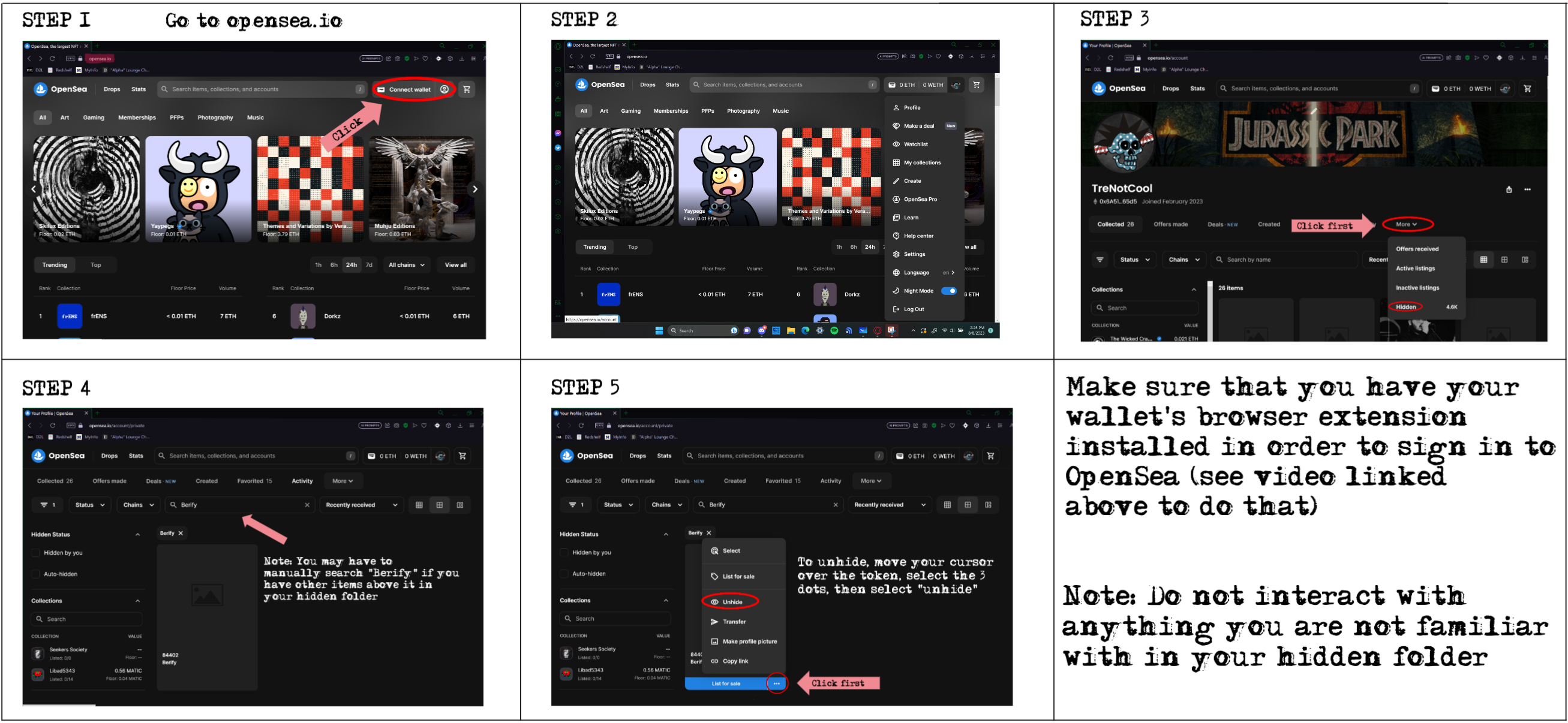Viewport: 1568px width, 723px height.
Task: Click share icon on TreNotCool profile
Action: click(1509, 189)
